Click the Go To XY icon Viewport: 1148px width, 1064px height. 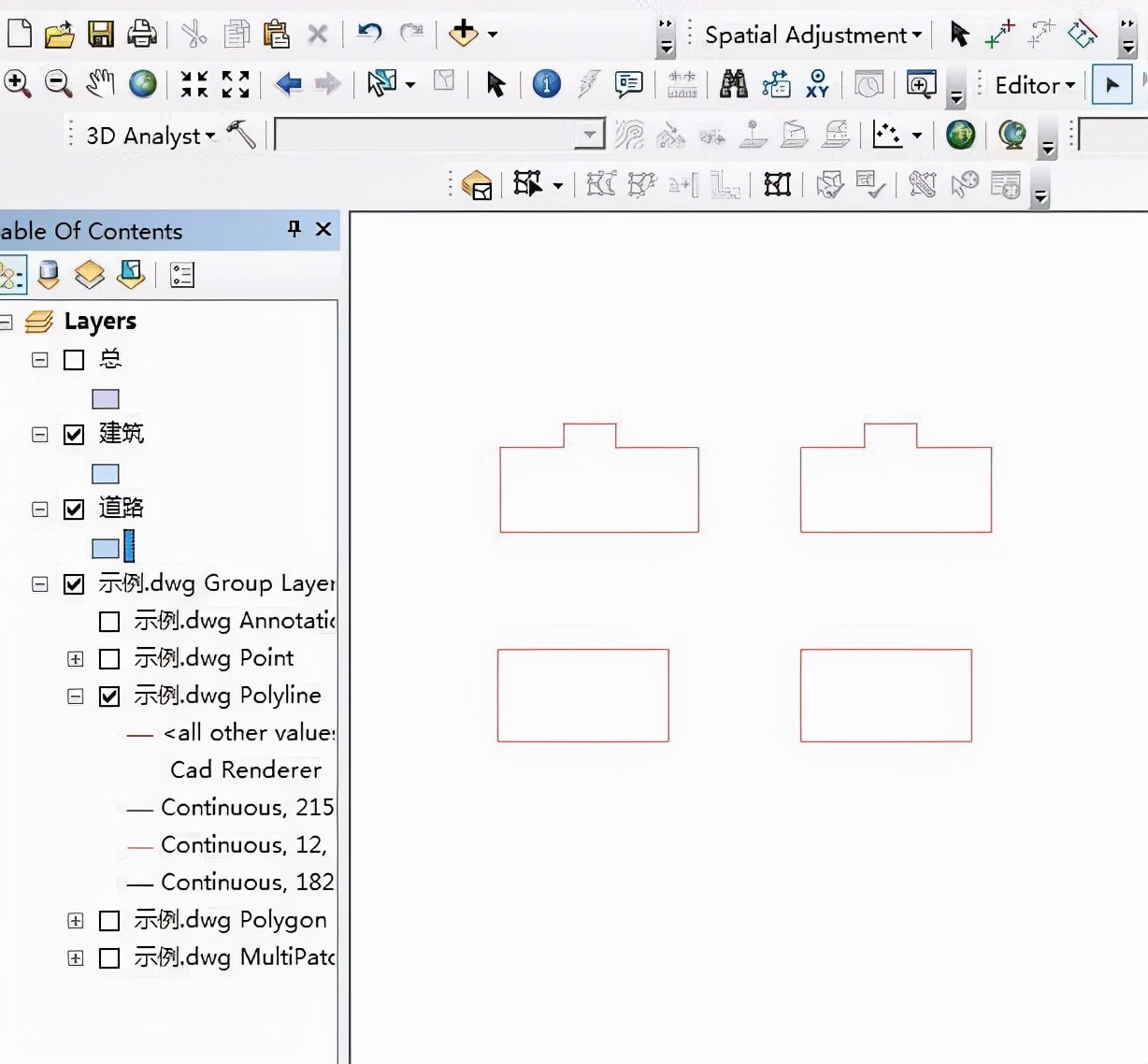pos(817,84)
